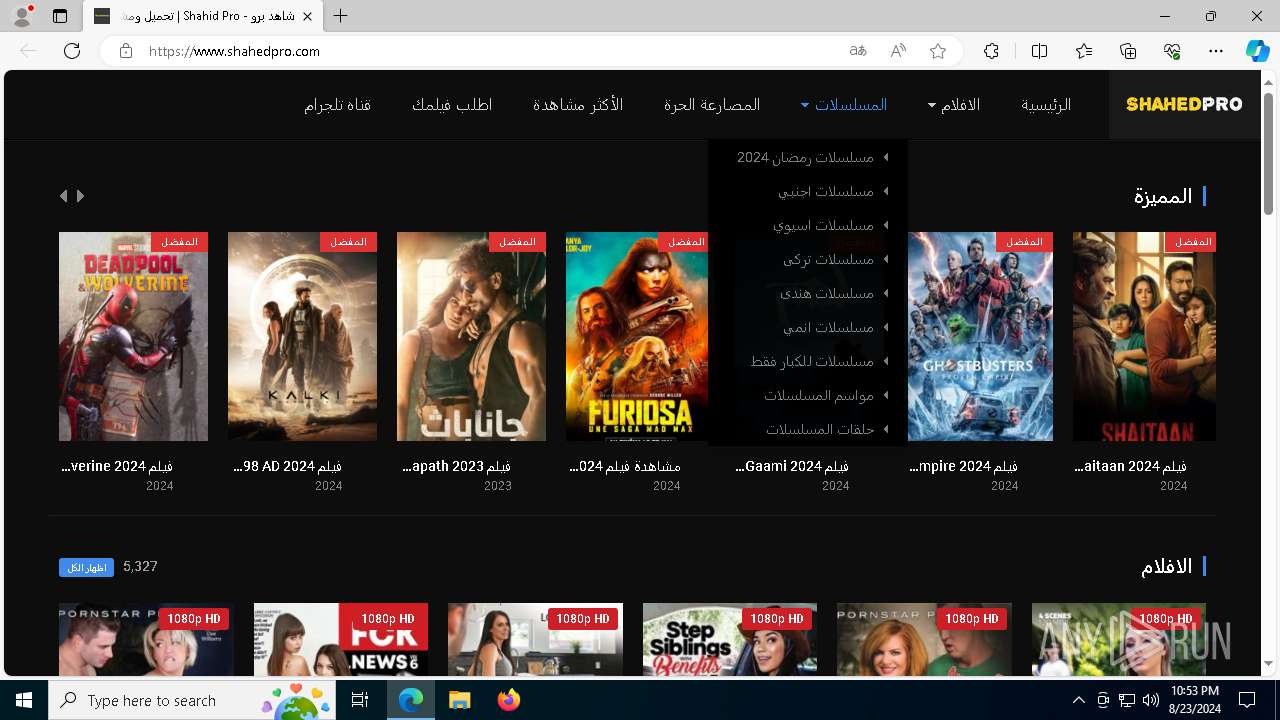Image resolution: width=1280 pixels, height=720 pixels.
Task: Open Kalki 2898 AD poster
Action: pos(302,337)
